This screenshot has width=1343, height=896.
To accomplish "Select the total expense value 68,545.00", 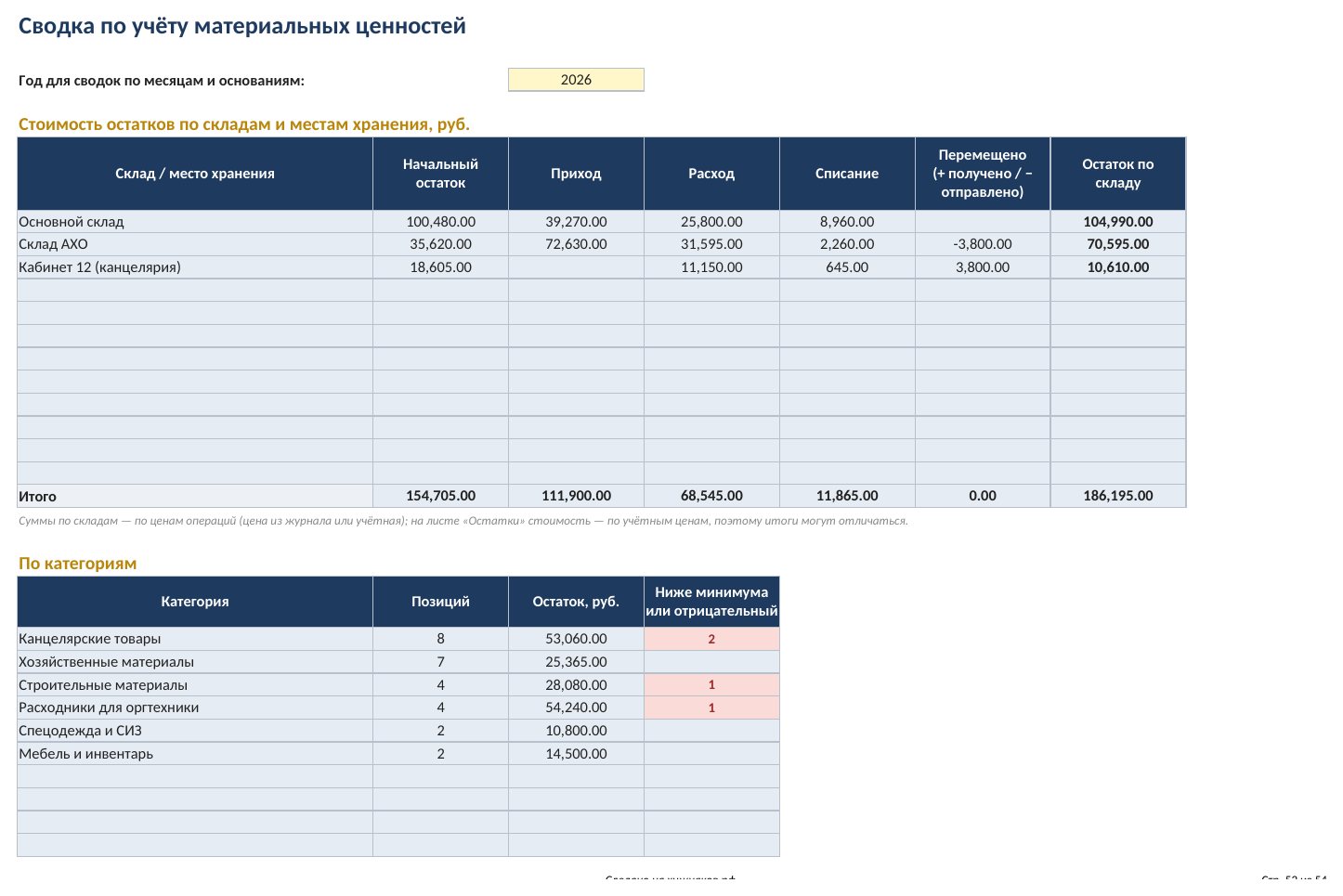I will pyautogui.click(x=711, y=496).
